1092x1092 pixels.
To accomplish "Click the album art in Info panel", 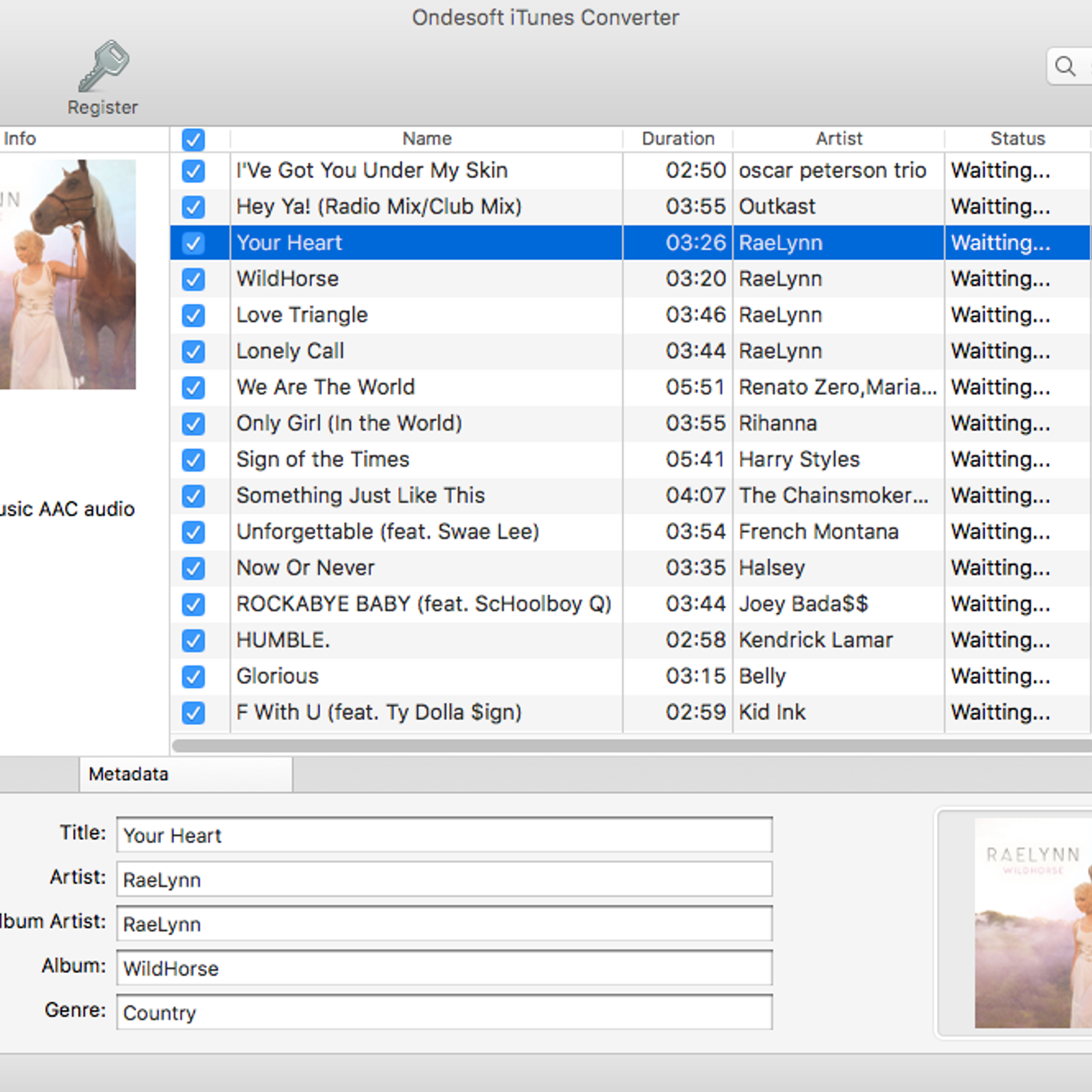I will pyautogui.click(x=68, y=274).
